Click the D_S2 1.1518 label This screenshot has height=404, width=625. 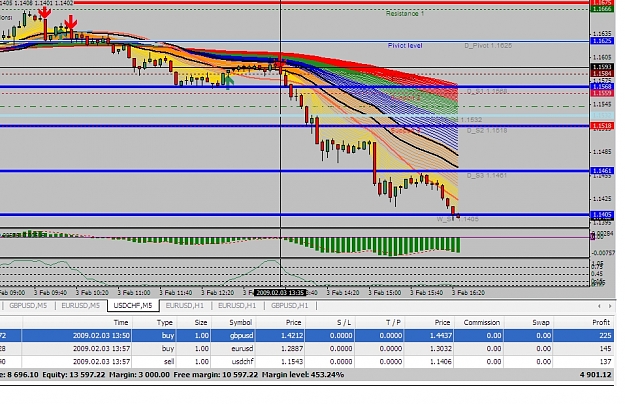coord(487,130)
